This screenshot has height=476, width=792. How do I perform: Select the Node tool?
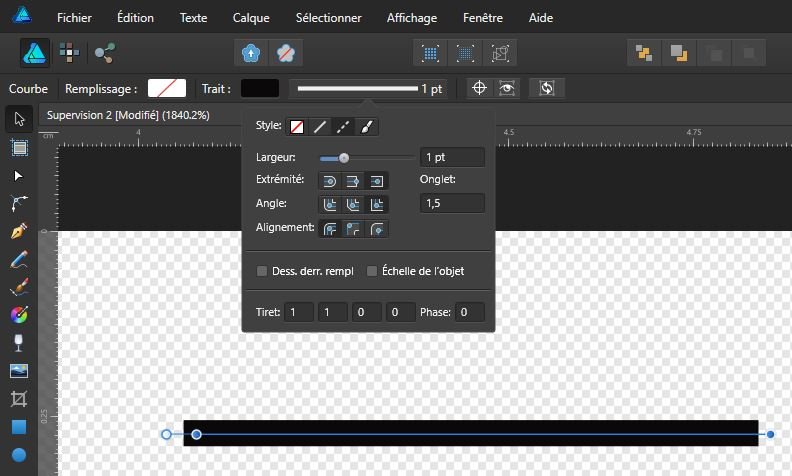coord(19,176)
